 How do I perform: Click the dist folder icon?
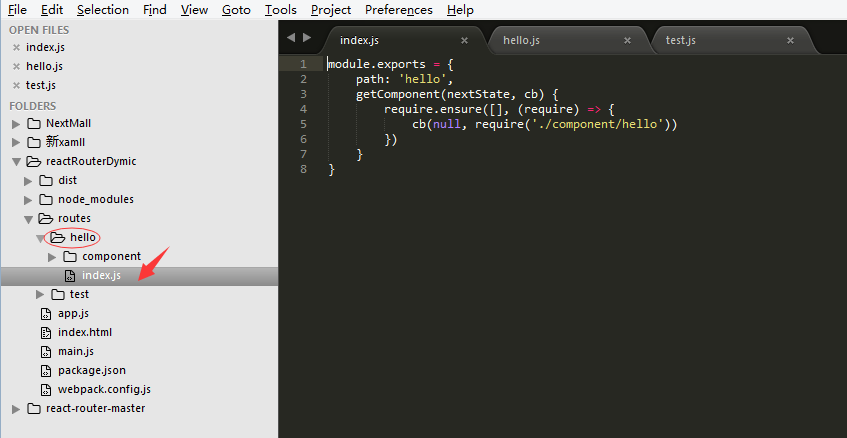(x=46, y=180)
